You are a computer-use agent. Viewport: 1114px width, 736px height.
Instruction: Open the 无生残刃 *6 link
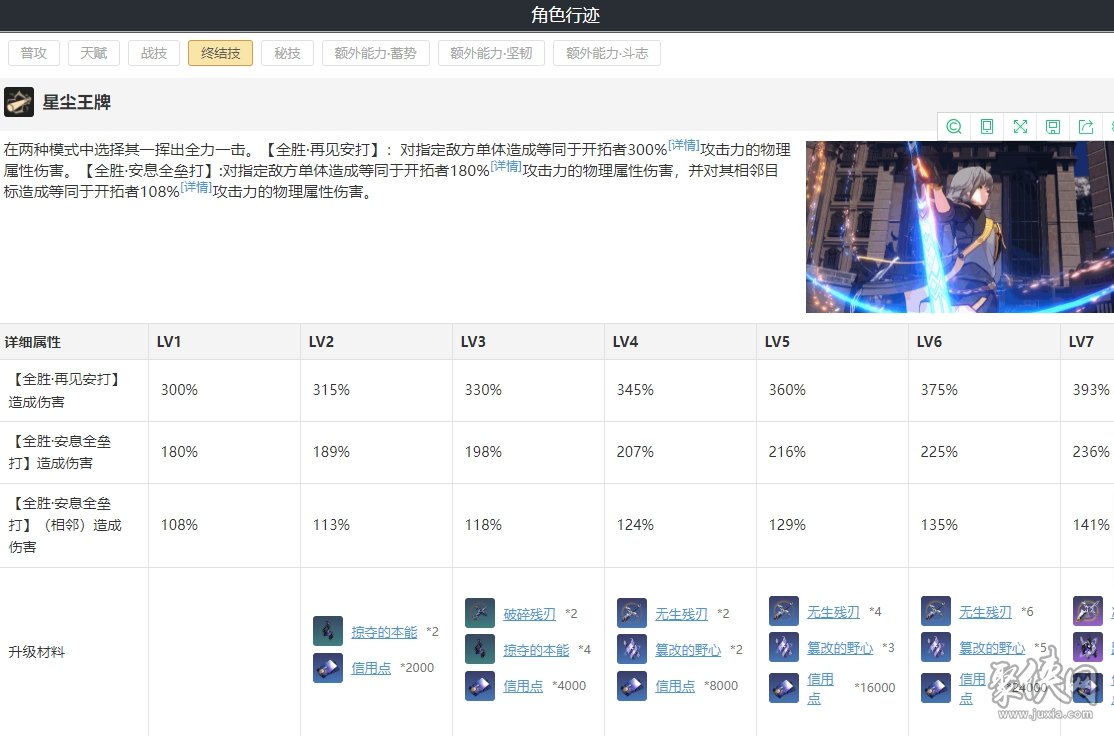pyautogui.click(x=986, y=612)
